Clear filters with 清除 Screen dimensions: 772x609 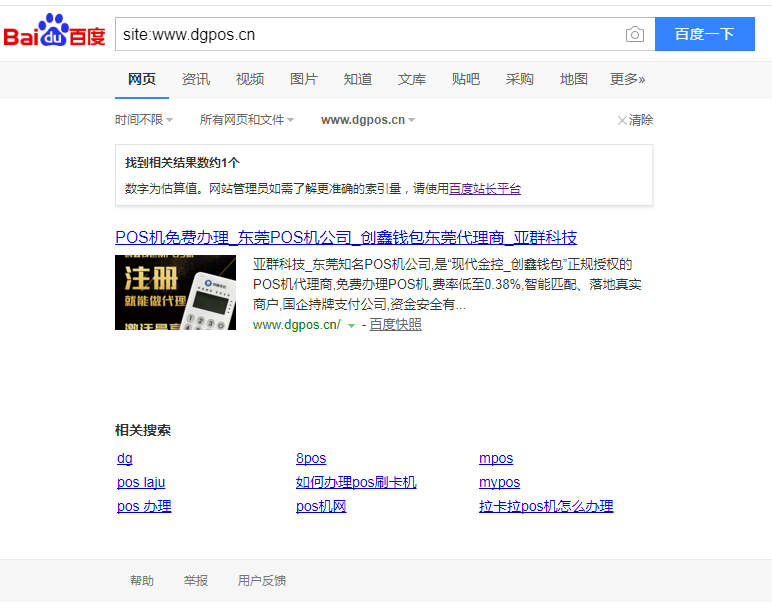(x=635, y=120)
